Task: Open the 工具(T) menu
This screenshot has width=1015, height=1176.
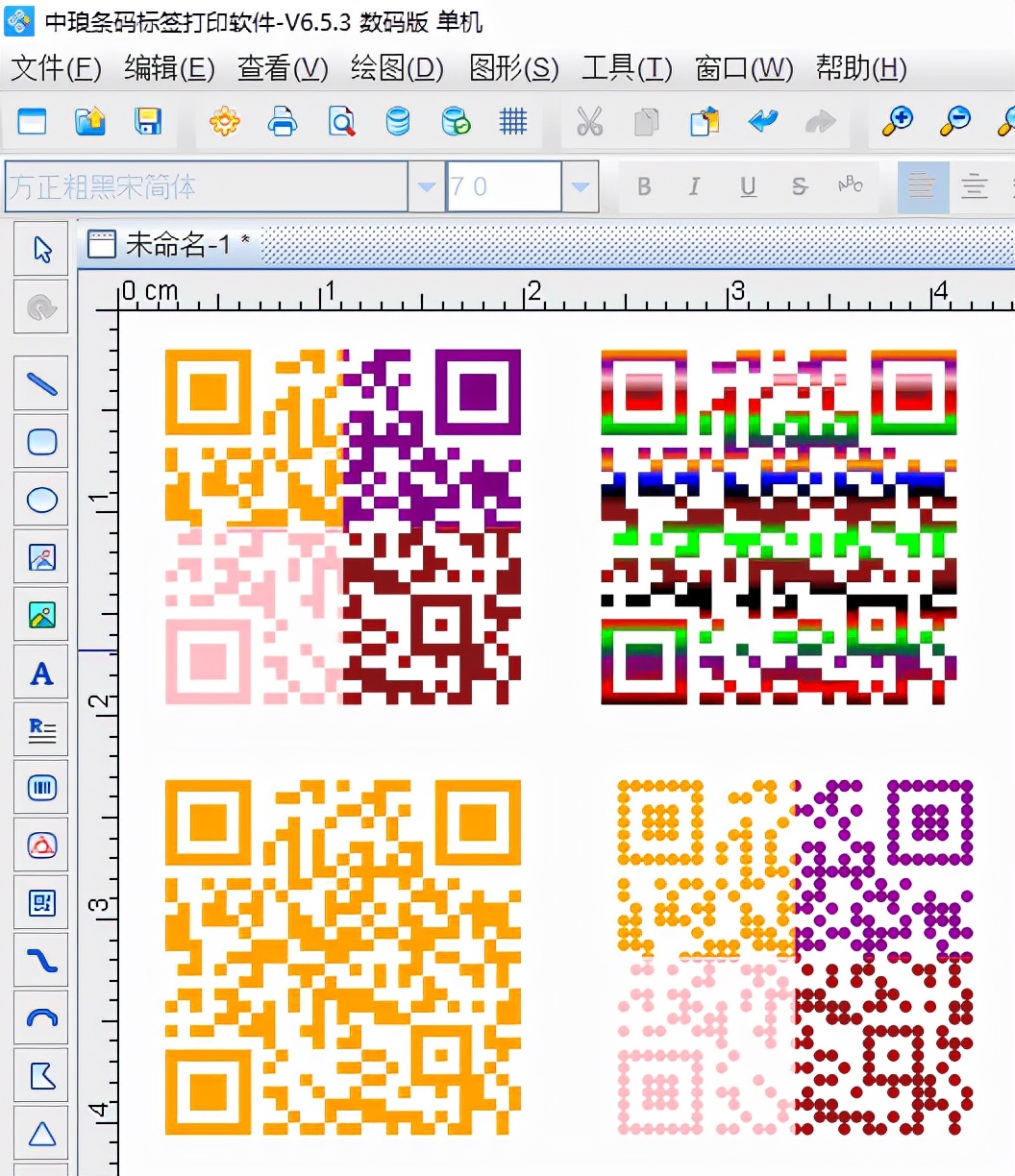Action: [x=627, y=68]
